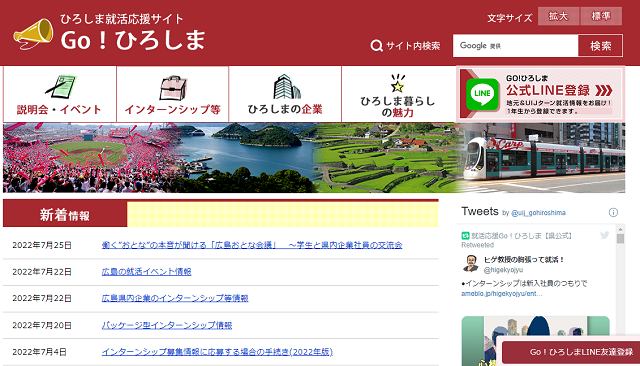The image size is (640, 366).
Task: Click the 新着情報 heading
Action: click(65, 214)
